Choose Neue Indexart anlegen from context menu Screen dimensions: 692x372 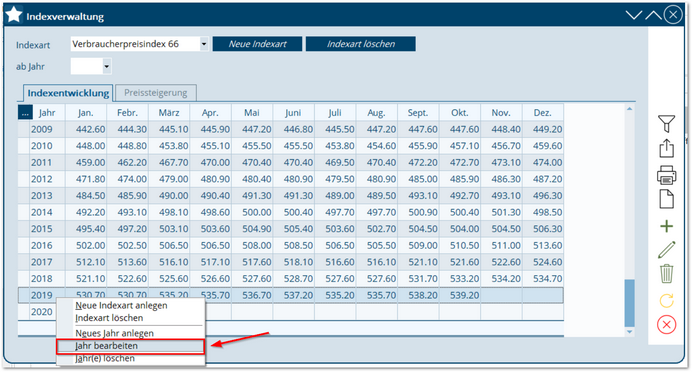click(x=121, y=305)
